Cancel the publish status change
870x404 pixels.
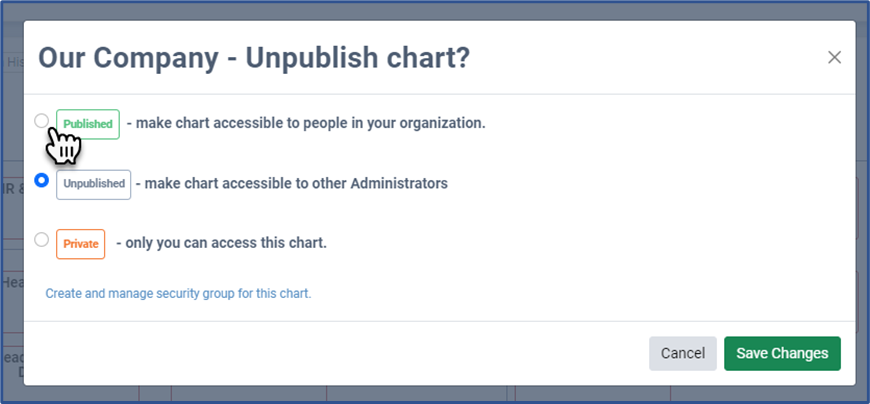coord(682,353)
